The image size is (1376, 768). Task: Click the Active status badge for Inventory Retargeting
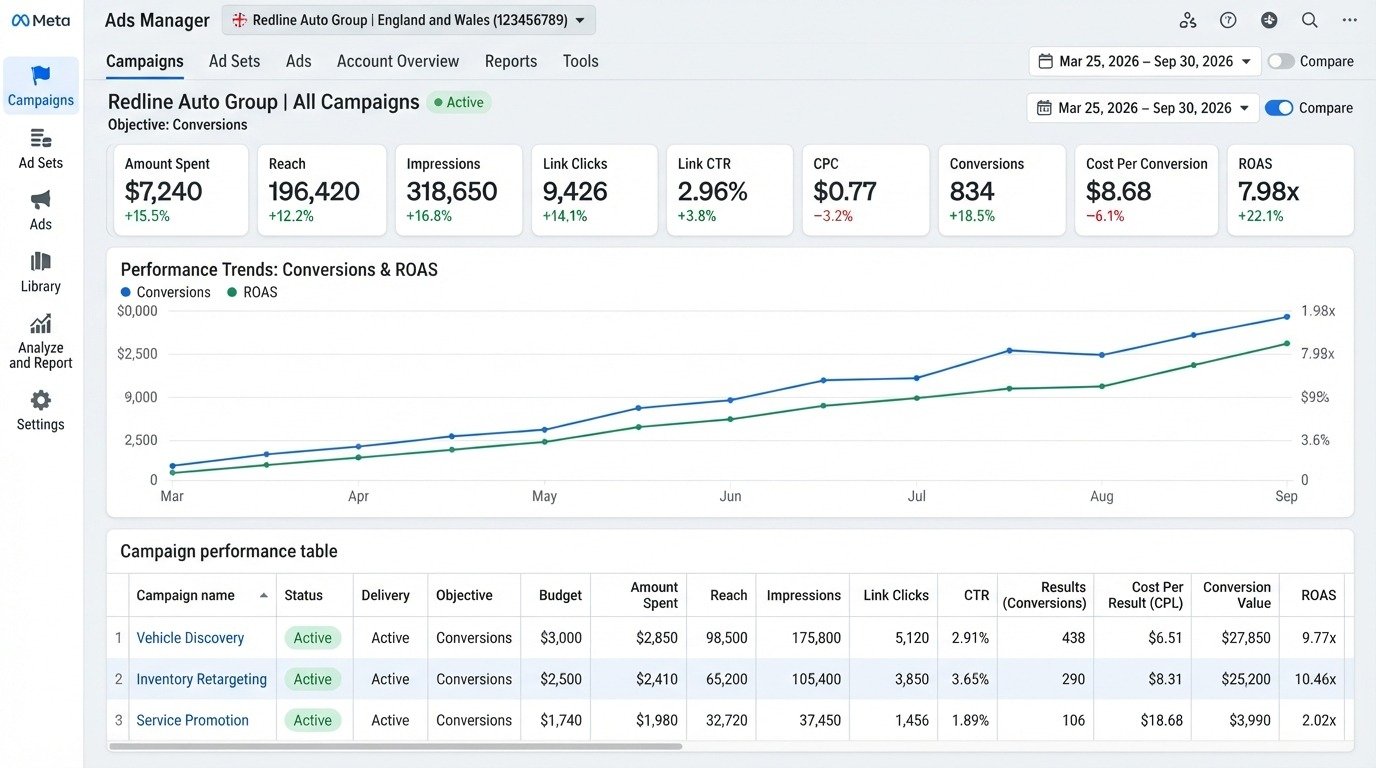pyautogui.click(x=312, y=679)
